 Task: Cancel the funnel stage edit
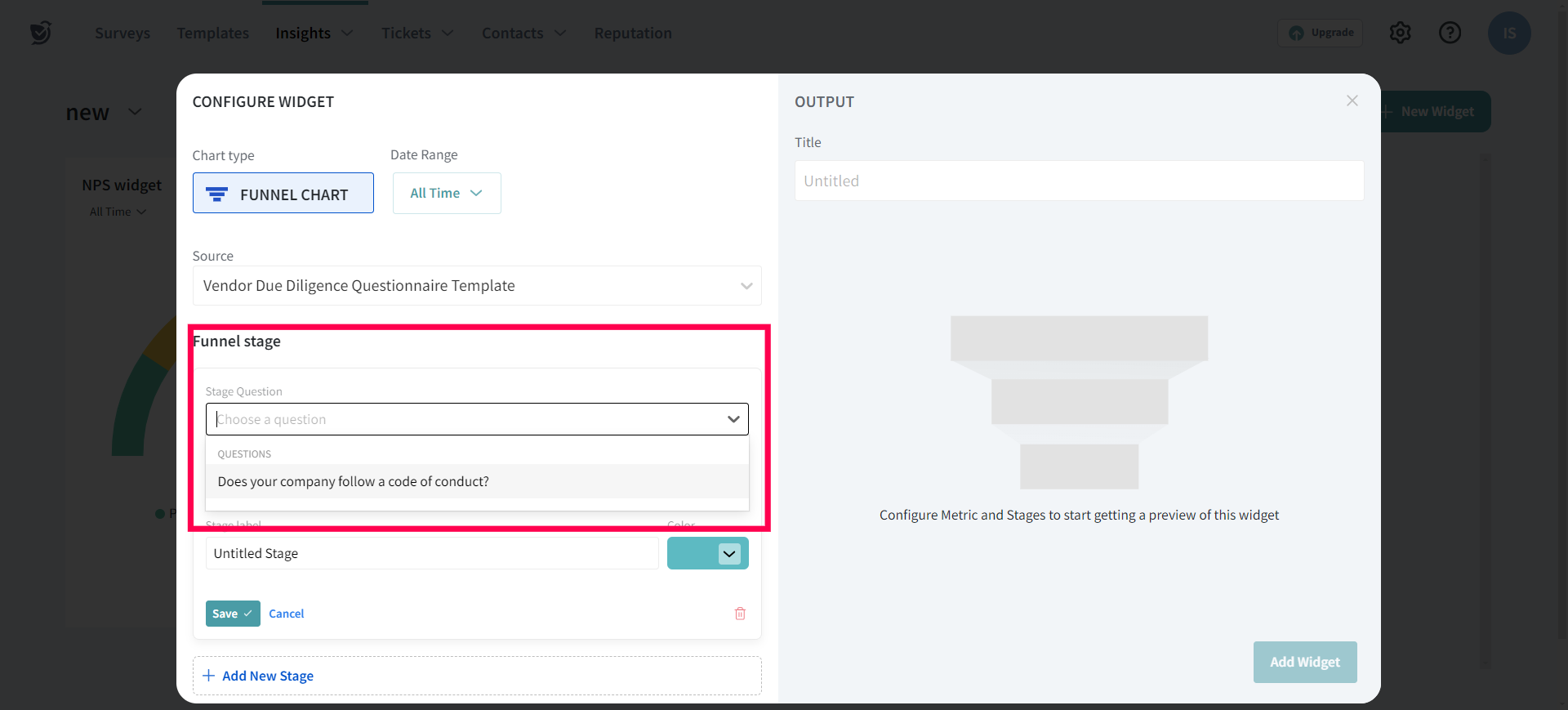tap(287, 614)
